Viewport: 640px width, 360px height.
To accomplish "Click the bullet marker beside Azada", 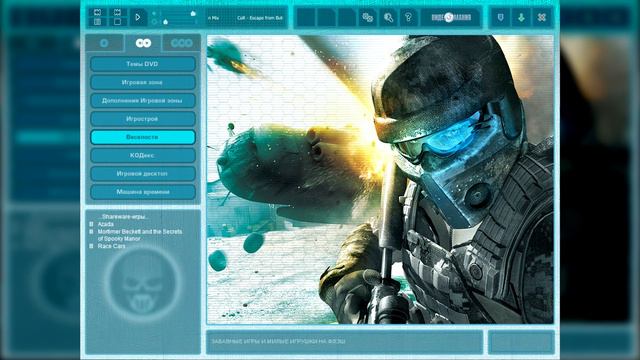I will click(x=91, y=224).
